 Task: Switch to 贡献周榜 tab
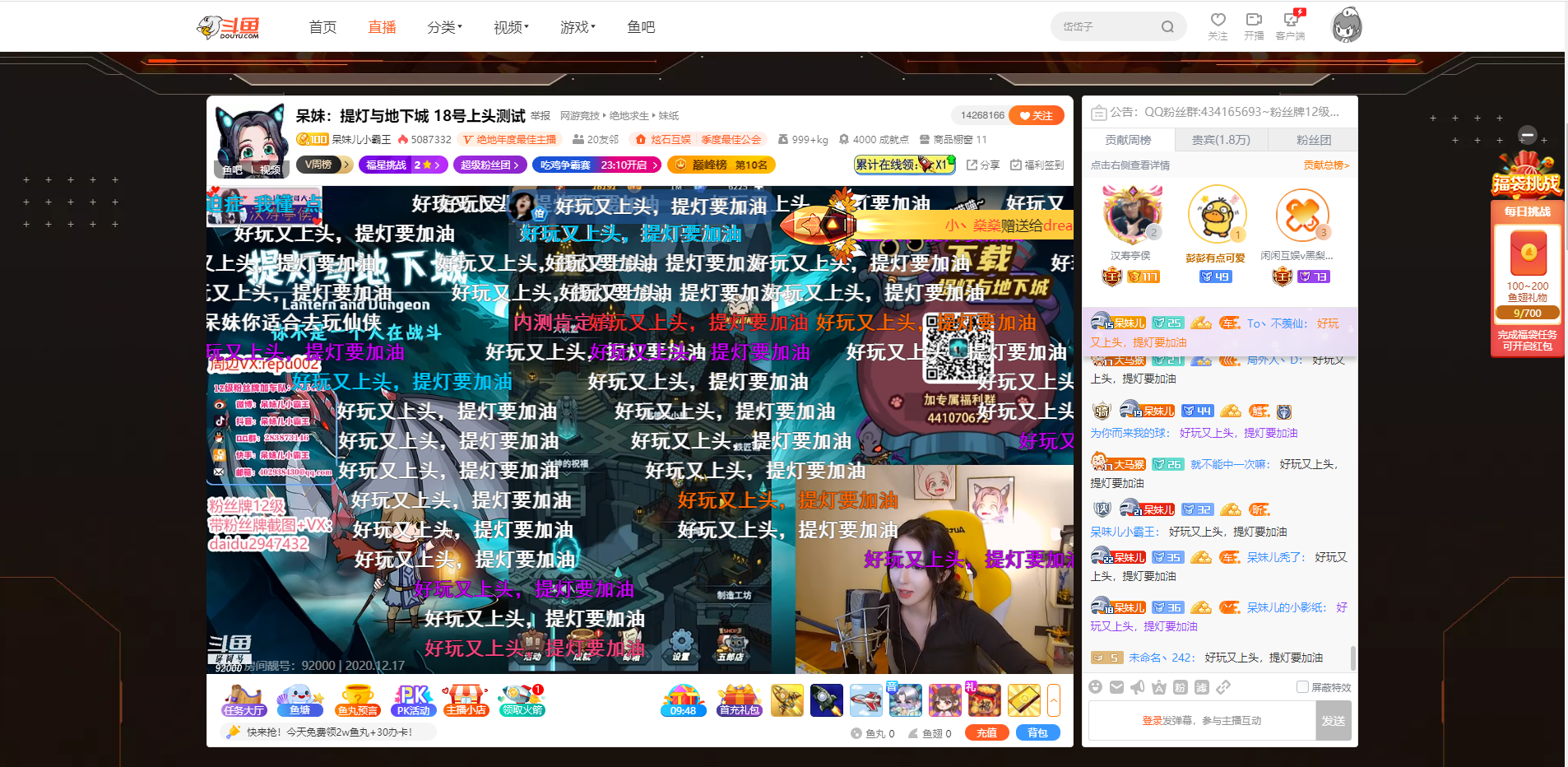(x=1128, y=140)
